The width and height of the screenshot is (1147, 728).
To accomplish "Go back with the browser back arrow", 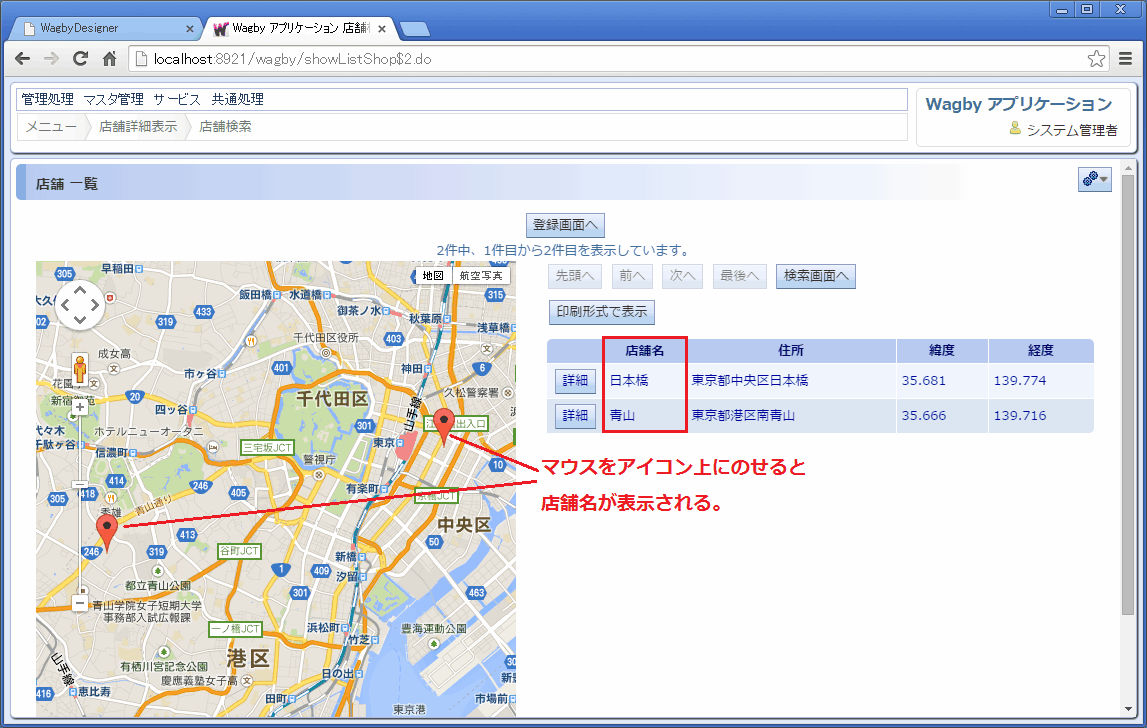I will coord(23,59).
